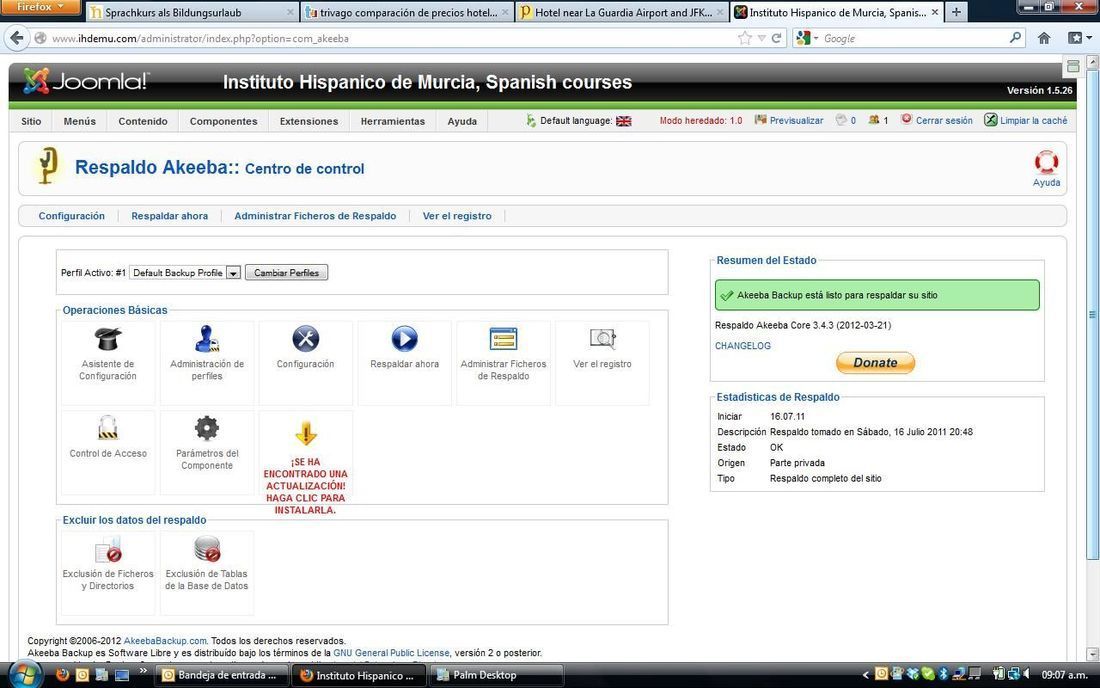Open Control de Acceso padlock icon
This screenshot has width=1100, height=688.
click(108, 428)
